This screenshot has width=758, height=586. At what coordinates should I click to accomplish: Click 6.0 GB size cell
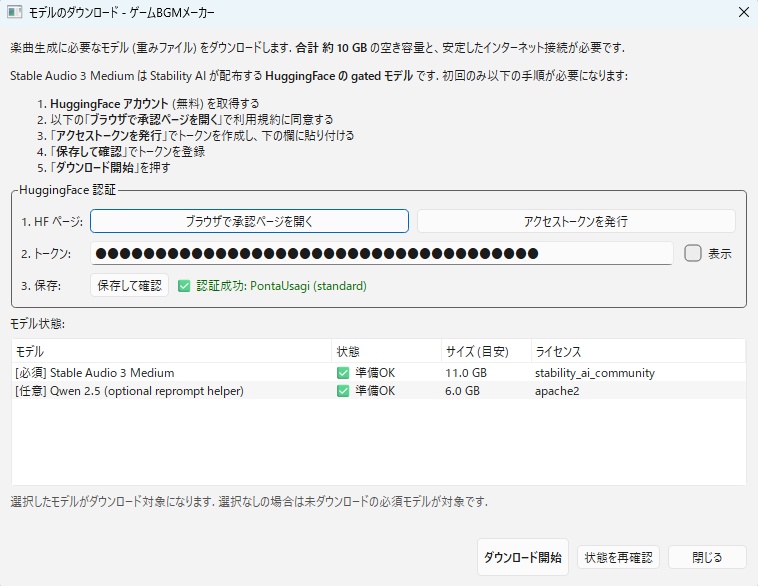click(463, 391)
